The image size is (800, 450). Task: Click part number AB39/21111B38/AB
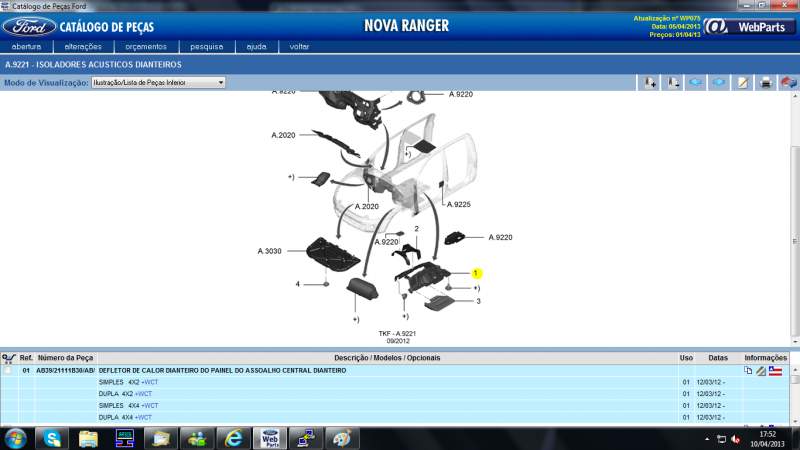(65, 370)
